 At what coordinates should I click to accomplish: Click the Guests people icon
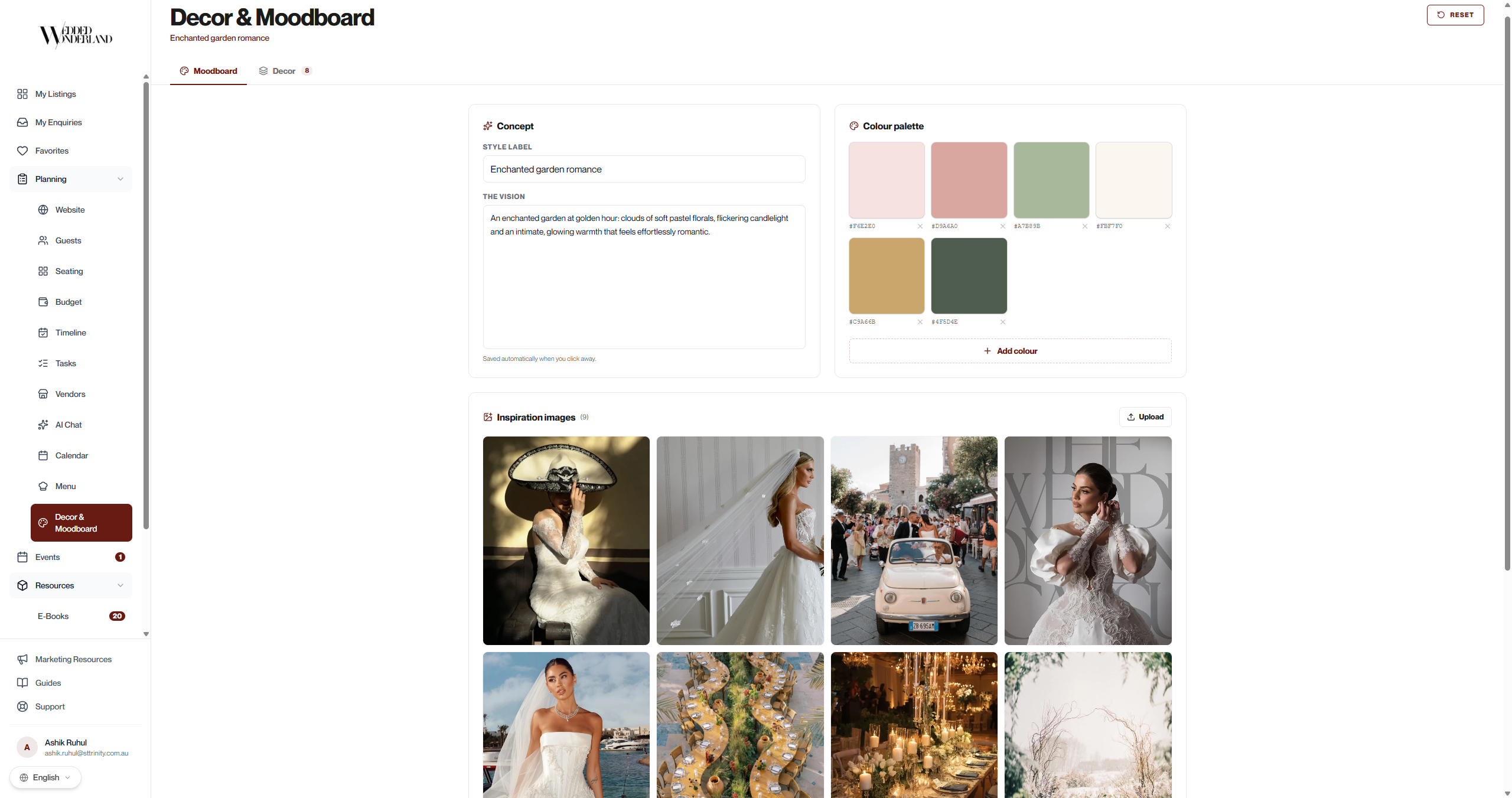[x=43, y=240]
